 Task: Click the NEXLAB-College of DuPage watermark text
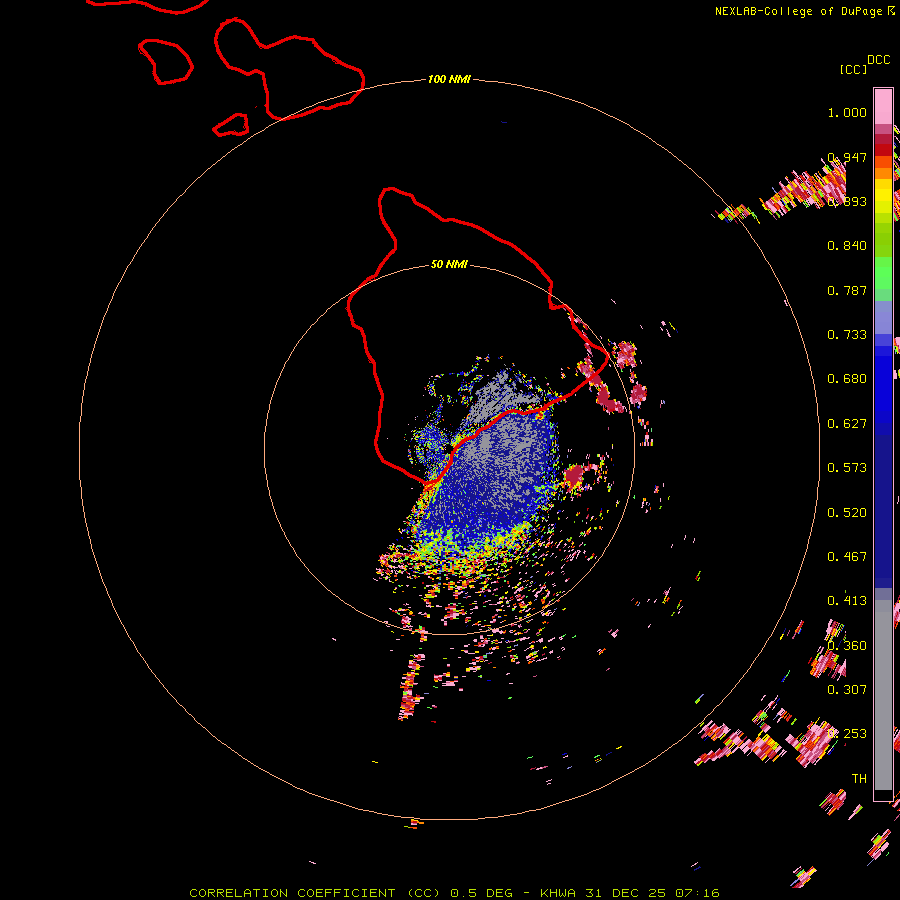pyautogui.click(x=799, y=11)
